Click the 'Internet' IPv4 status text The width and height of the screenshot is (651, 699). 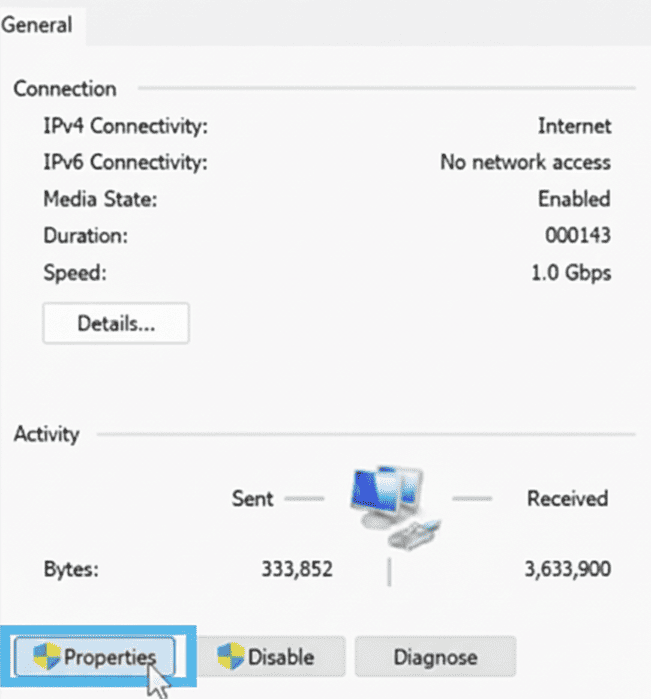click(574, 127)
